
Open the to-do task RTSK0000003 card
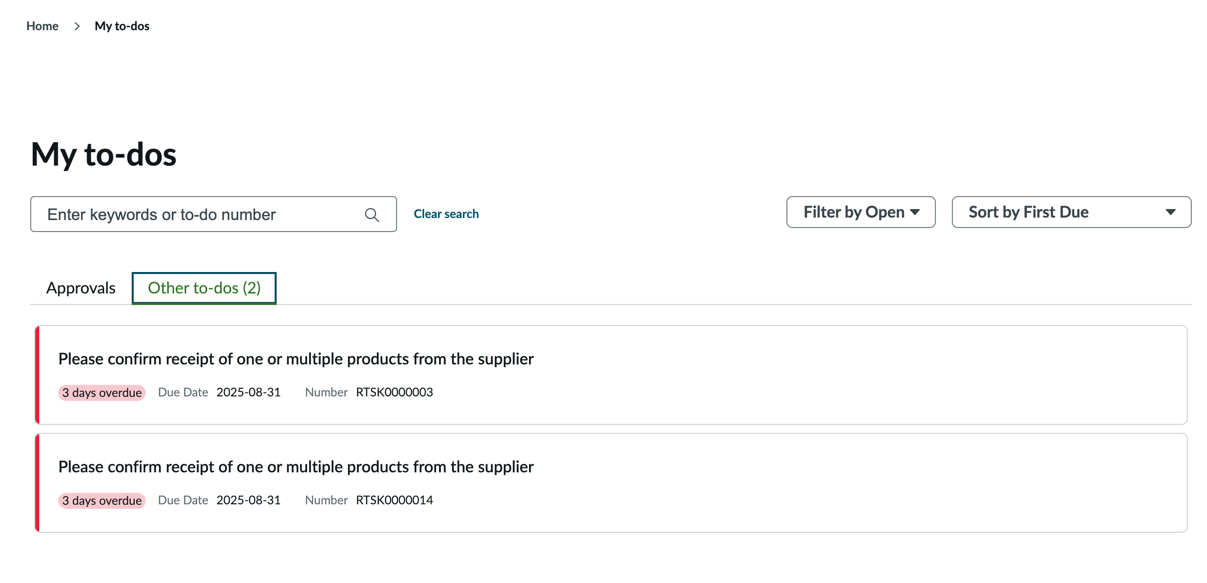(611, 375)
